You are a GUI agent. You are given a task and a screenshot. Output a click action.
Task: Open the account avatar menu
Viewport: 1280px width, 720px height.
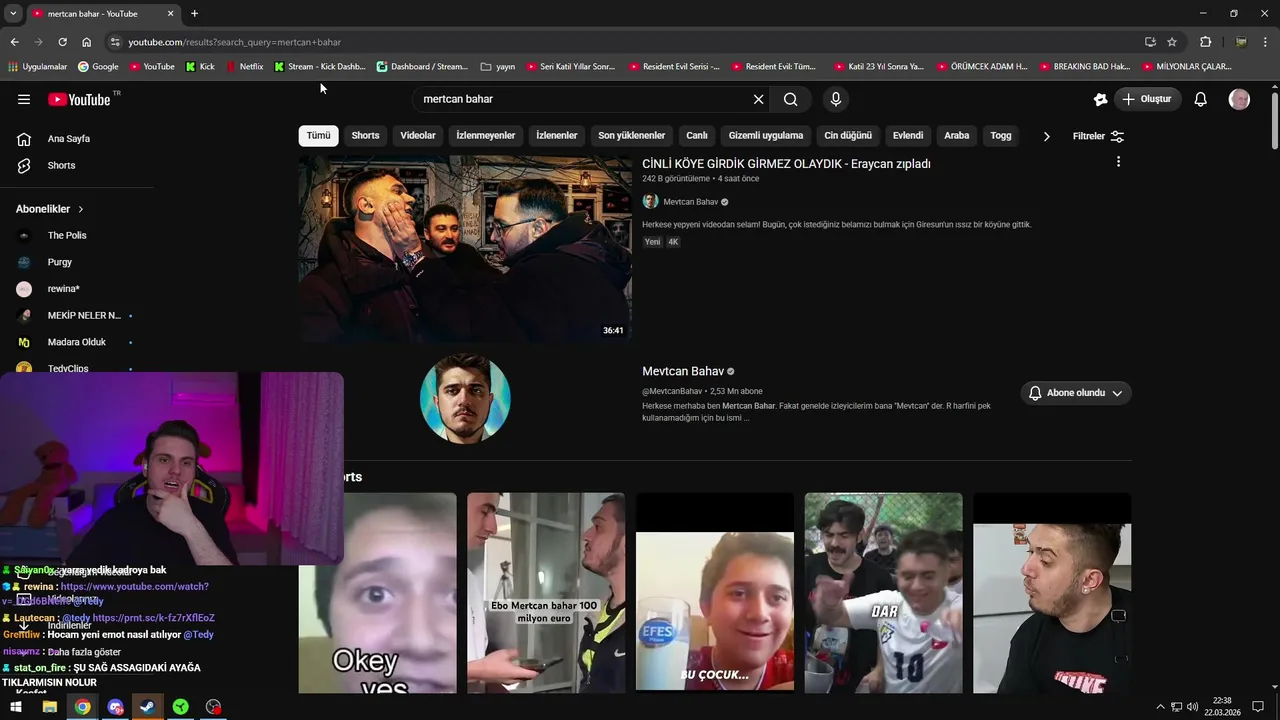tap(1239, 99)
